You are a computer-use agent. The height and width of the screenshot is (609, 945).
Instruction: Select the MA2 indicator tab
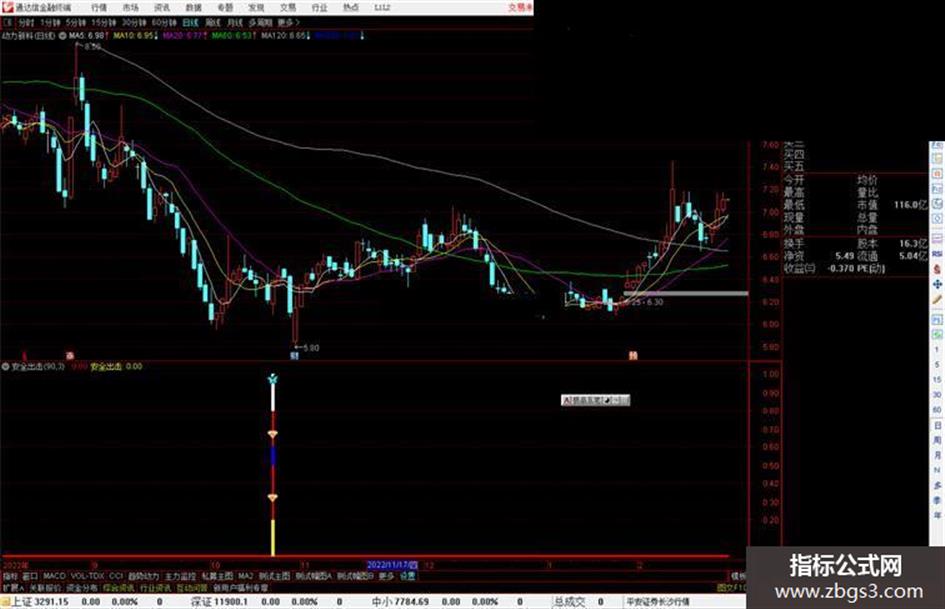pos(246,576)
